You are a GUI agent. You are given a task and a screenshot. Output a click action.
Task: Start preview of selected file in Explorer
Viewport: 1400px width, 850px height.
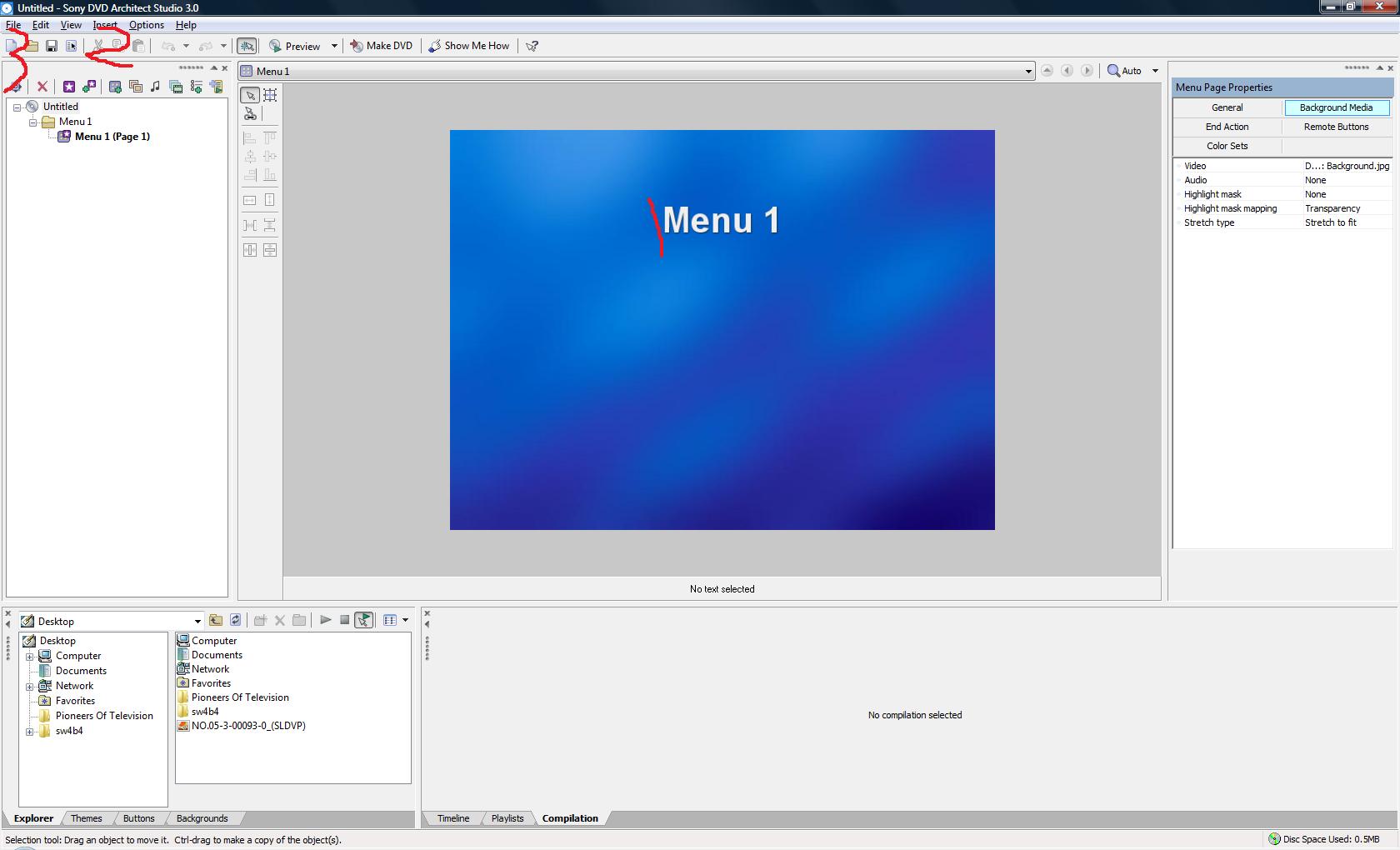pos(326,620)
